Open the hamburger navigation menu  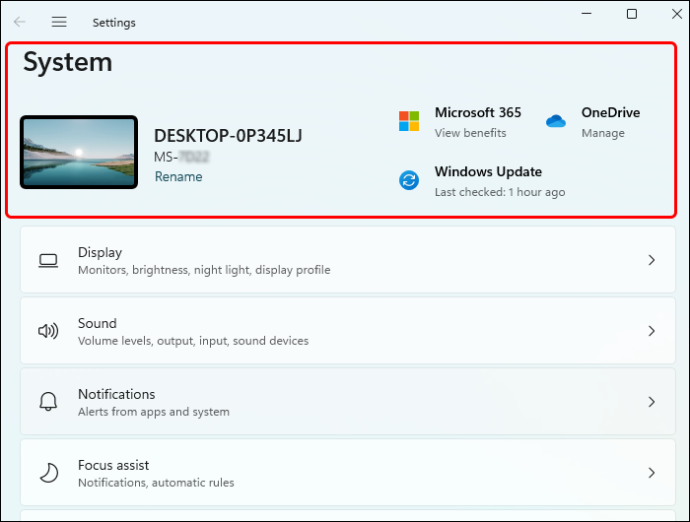pos(59,22)
